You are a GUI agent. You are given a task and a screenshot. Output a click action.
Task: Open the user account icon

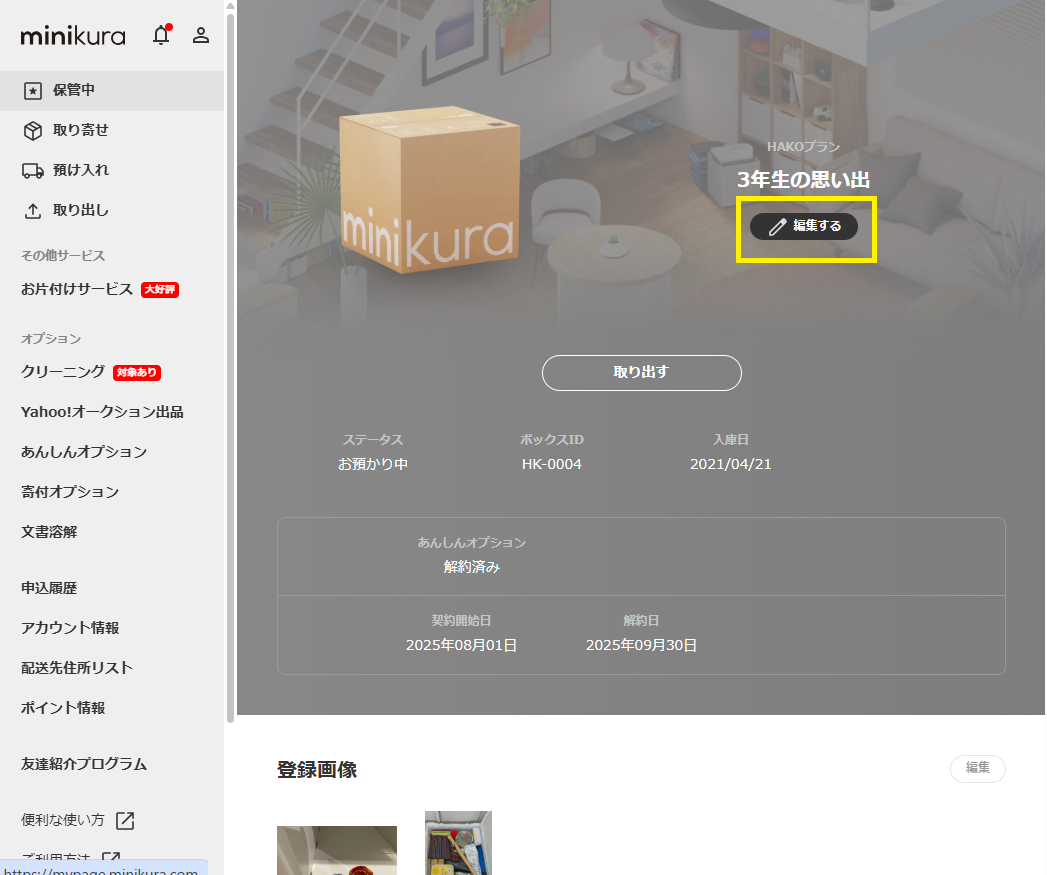click(x=201, y=35)
